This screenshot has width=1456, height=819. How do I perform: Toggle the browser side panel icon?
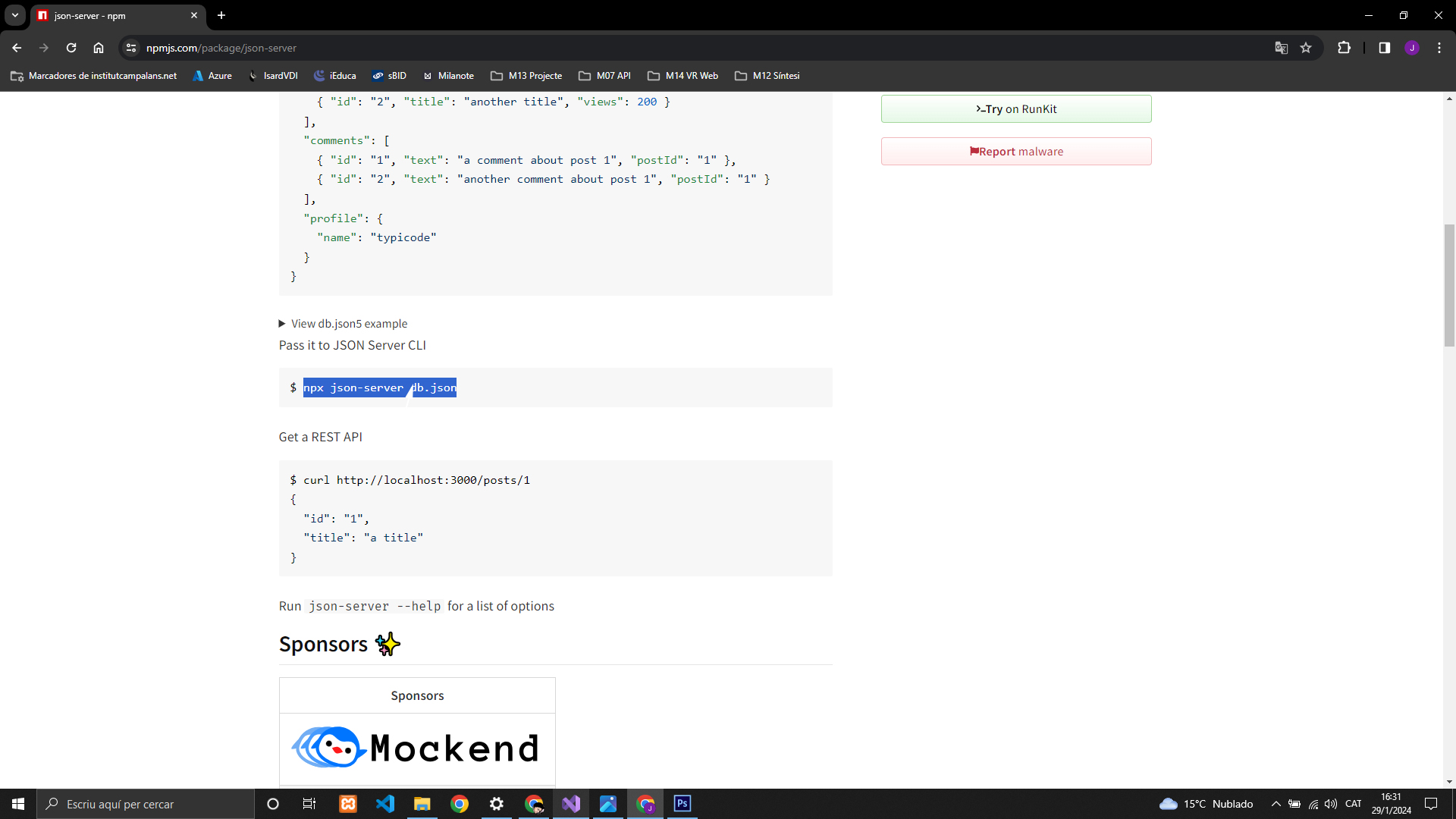1384,48
